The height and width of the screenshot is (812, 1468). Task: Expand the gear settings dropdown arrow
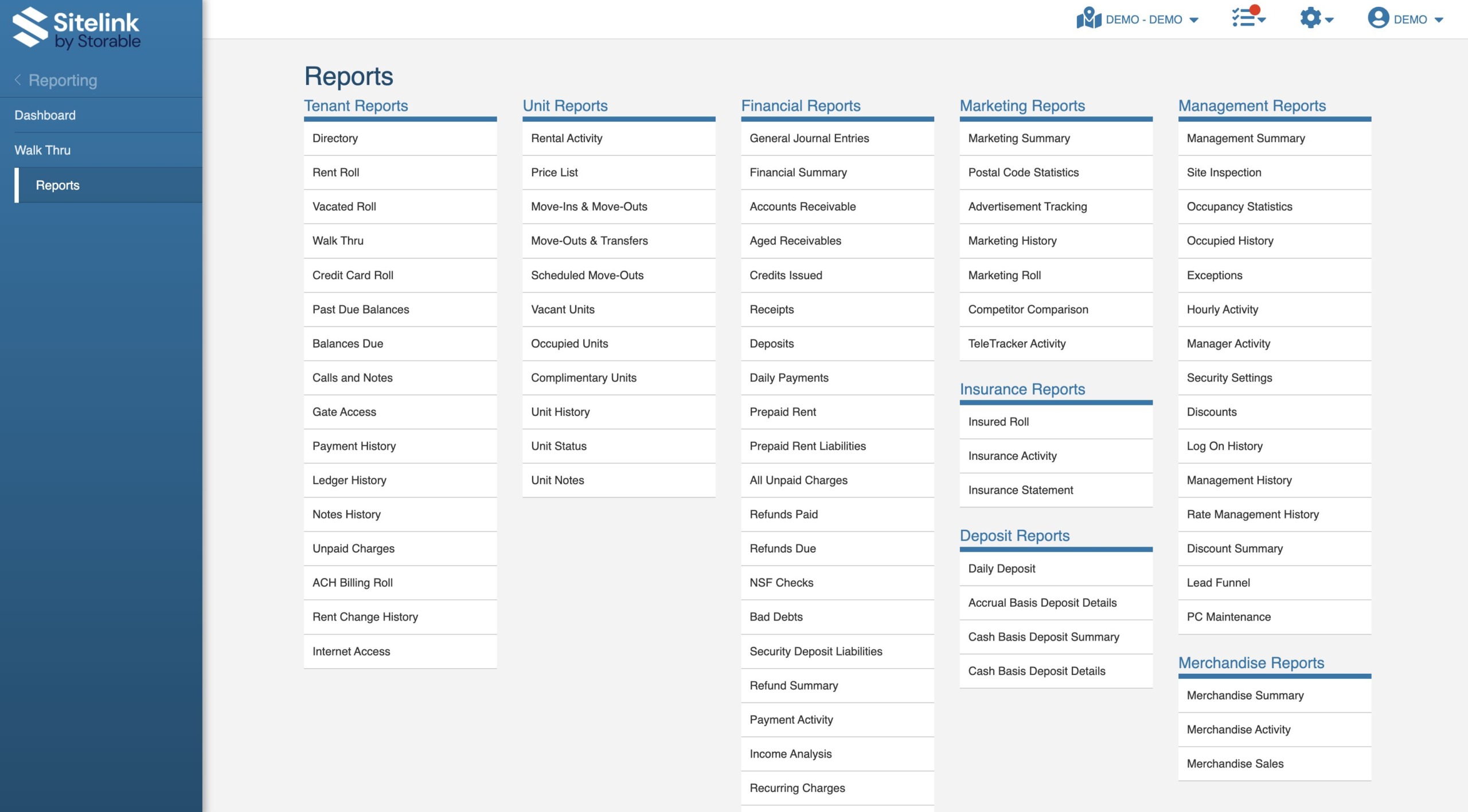(1329, 20)
